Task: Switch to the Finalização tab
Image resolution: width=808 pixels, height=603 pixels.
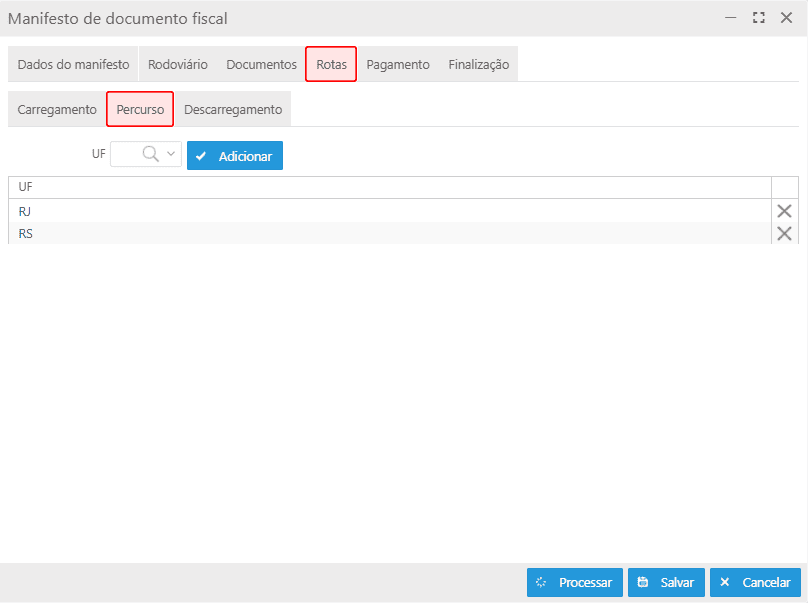Action: pyautogui.click(x=478, y=64)
